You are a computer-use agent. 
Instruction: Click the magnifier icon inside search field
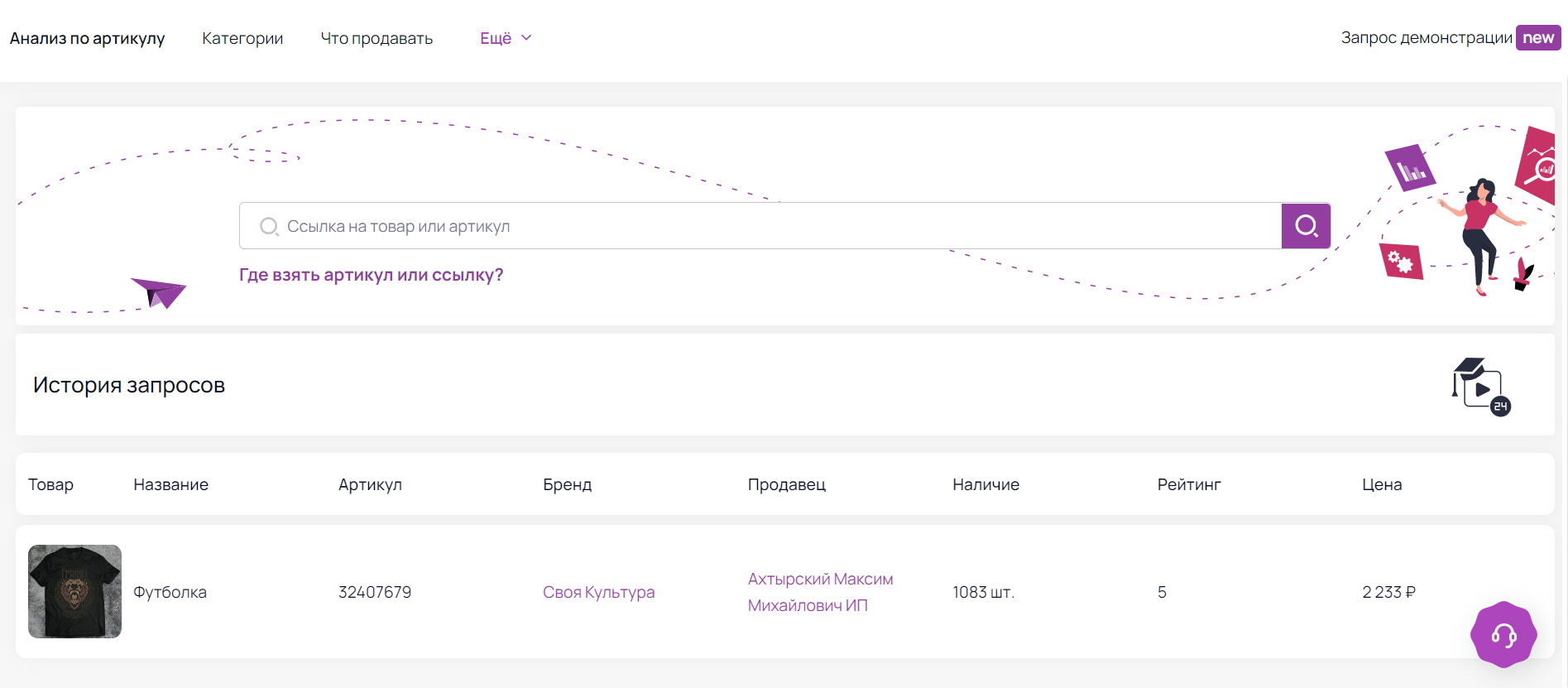[x=269, y=227]
